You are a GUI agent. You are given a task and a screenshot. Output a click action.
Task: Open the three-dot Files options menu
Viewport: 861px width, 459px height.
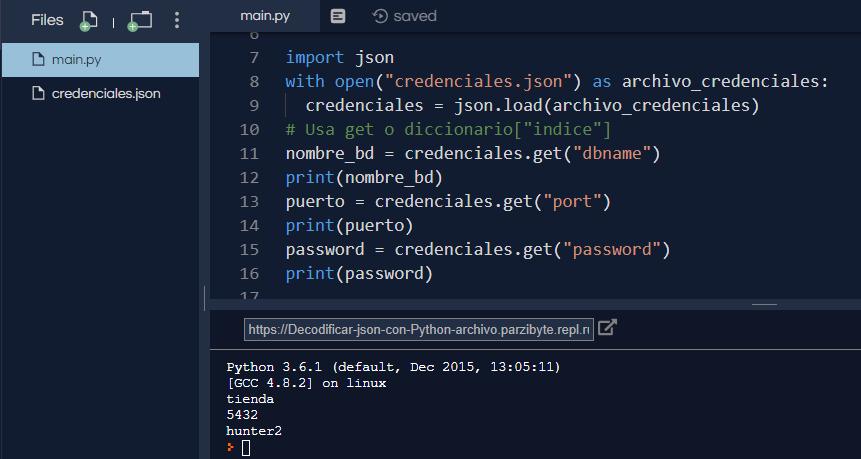coord(177,20)
